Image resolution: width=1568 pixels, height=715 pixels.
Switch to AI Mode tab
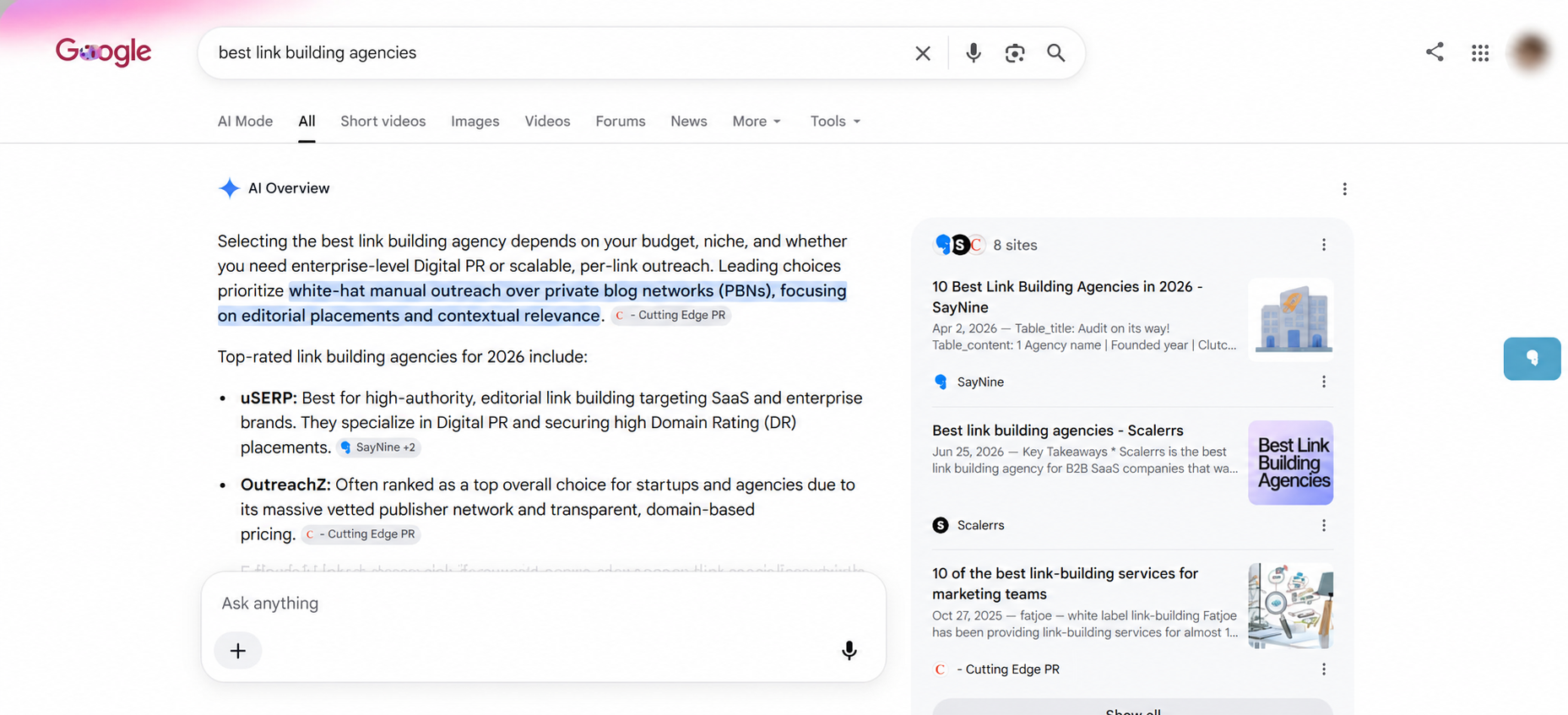[x=245, y=122]
